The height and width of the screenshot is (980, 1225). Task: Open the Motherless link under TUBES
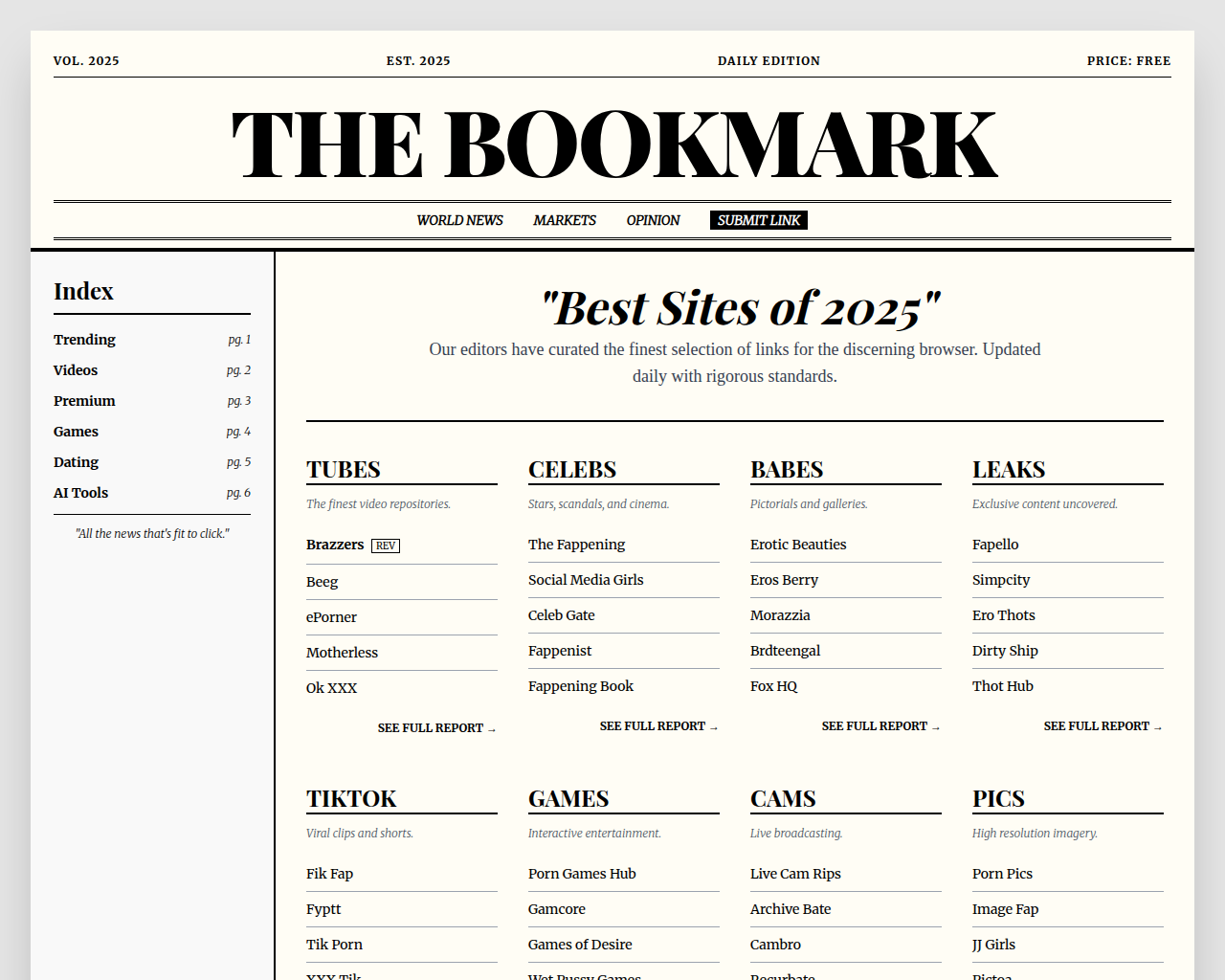[342, 653]
